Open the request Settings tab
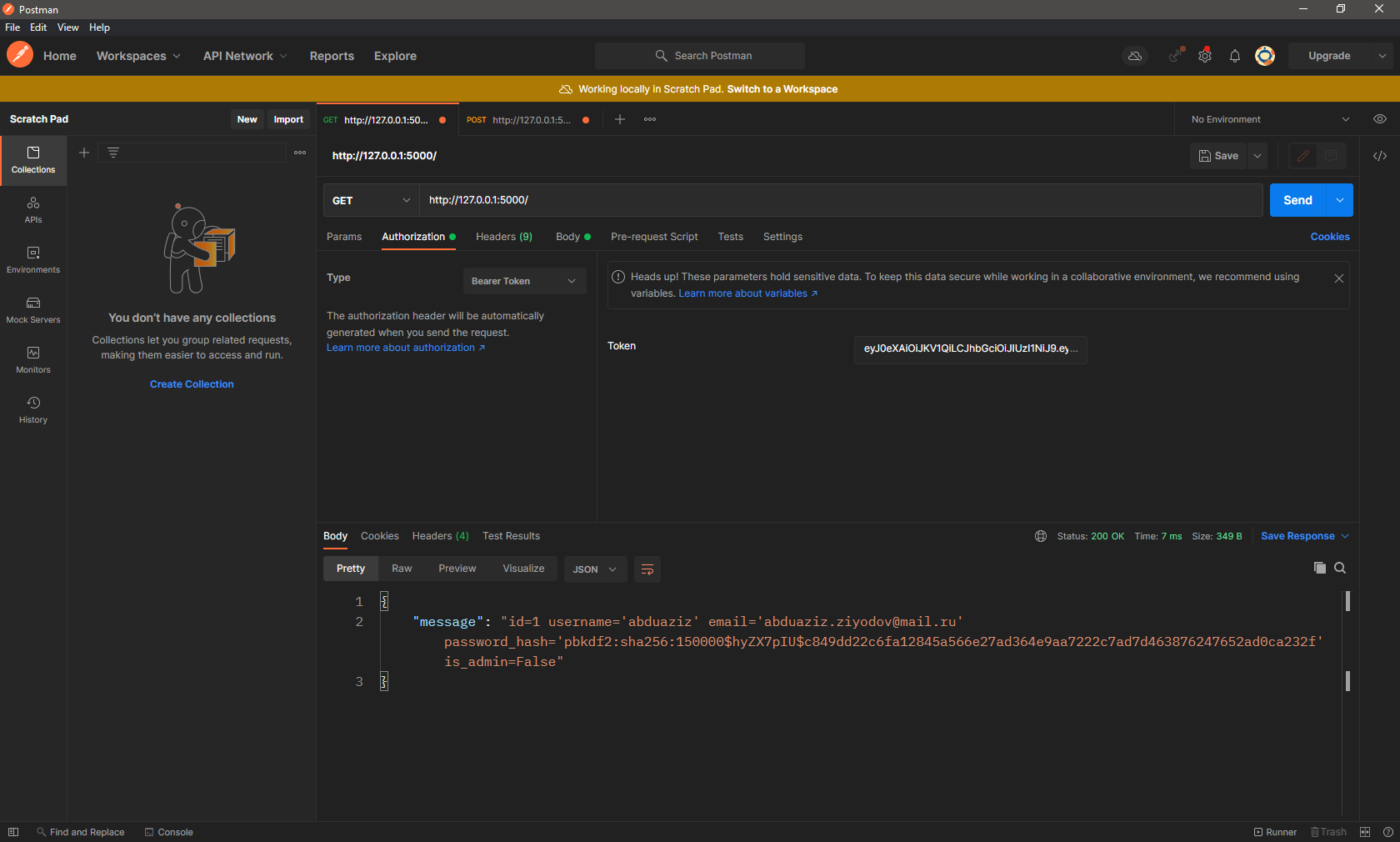The width and height of the screenshot is (1400, 842). coord(782,237)
